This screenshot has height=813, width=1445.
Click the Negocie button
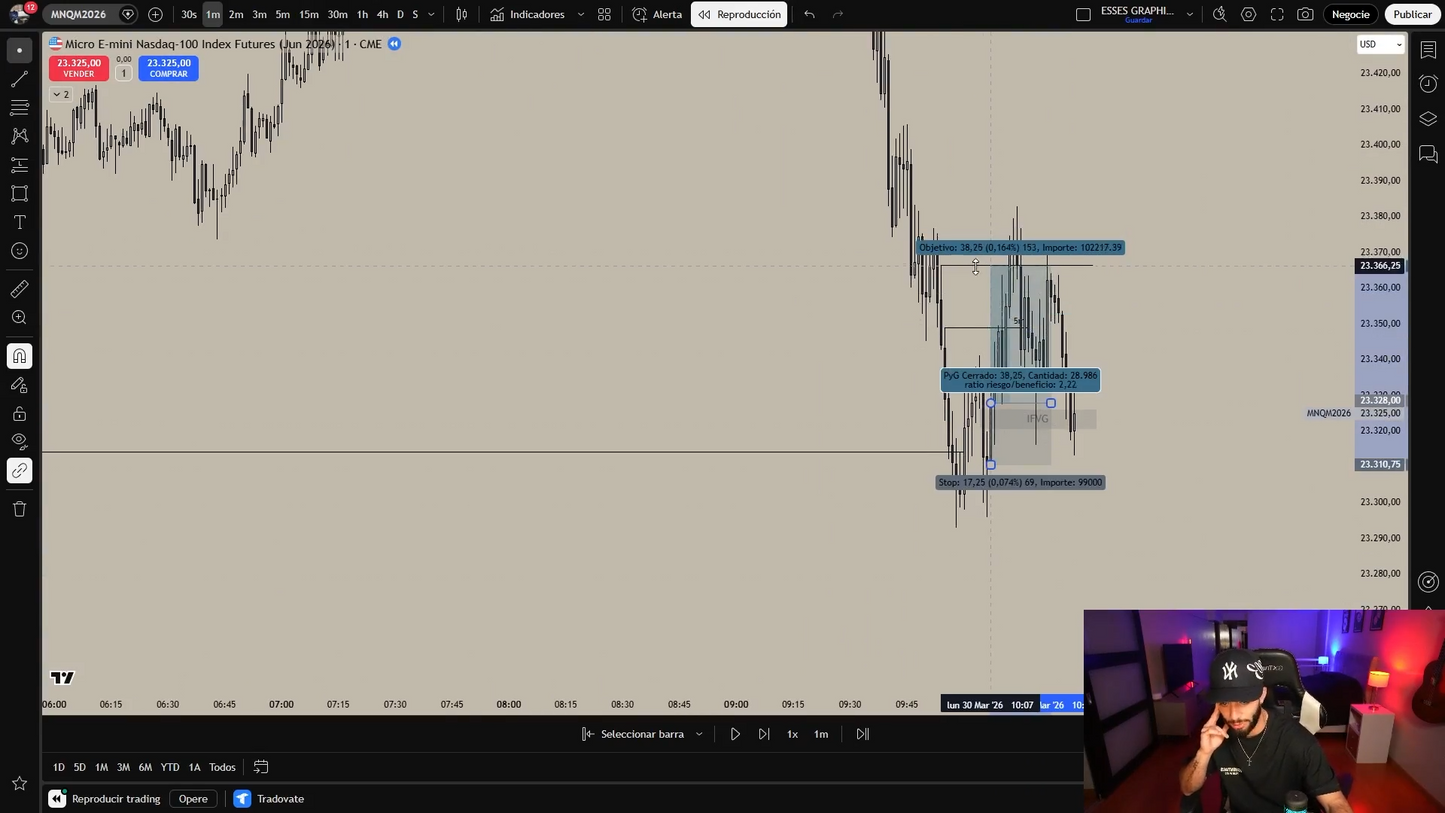coord(1350,14)
